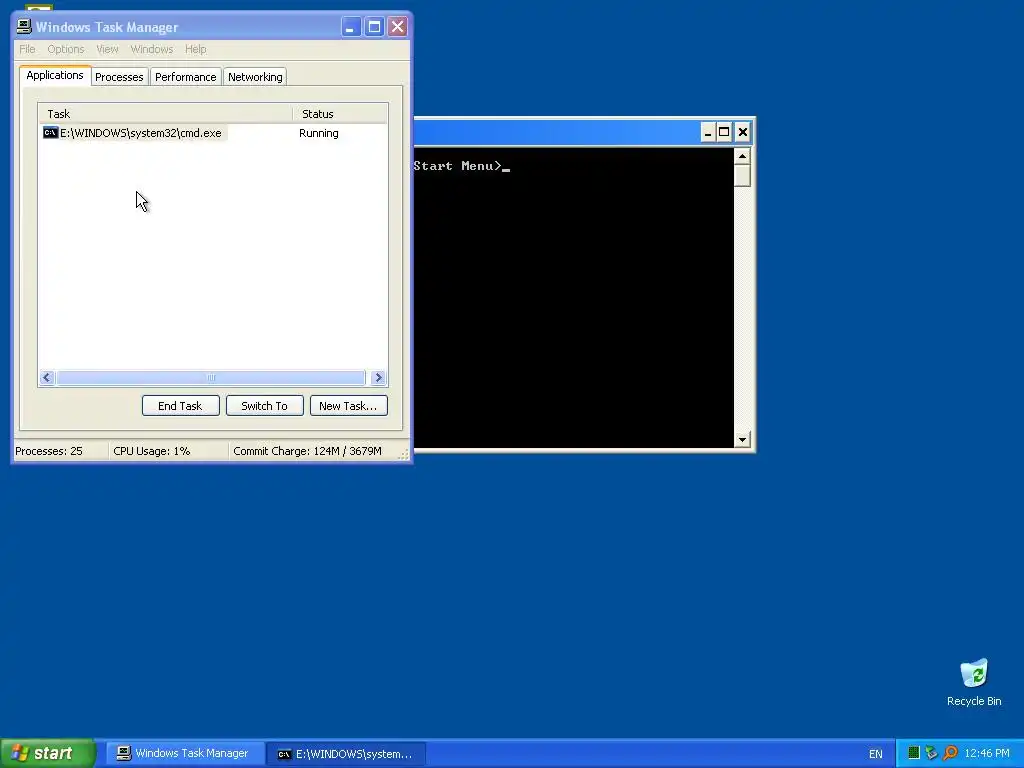1024x768 pixels.
Task: Click the Task Manager title bar icon
Action: [x=24, y=26]
